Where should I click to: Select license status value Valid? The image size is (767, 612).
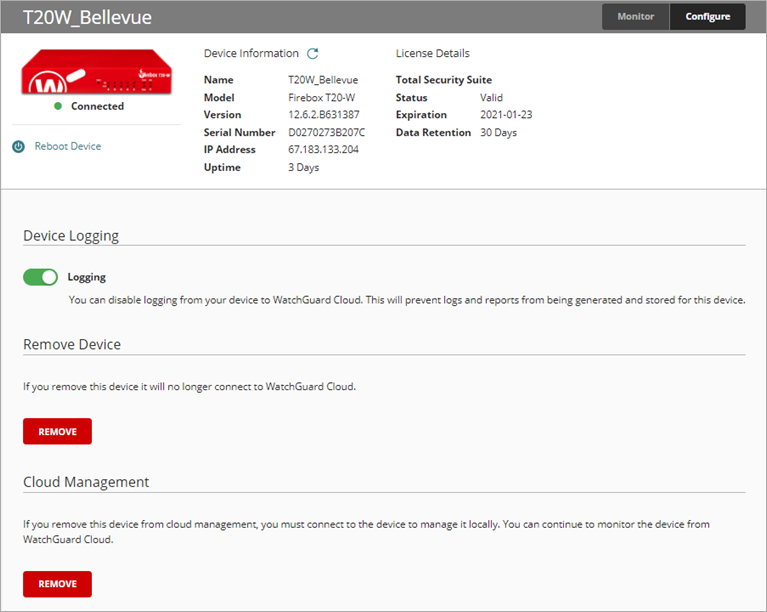[x=491, y=97]
